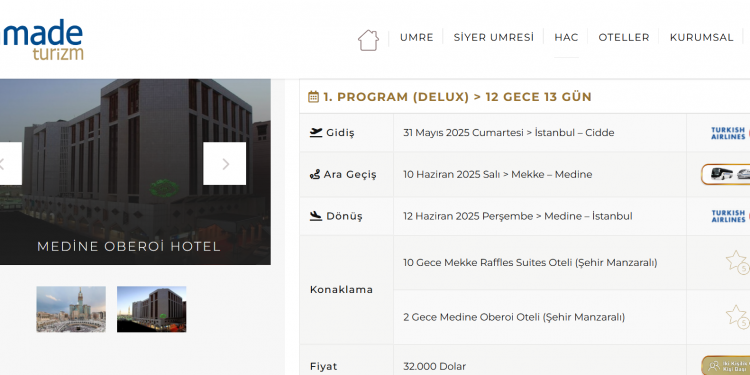This screenshot has height=375, width=750.
Task: Click Turkish Airlines logo in Dönüş row
Action: click(x=730, y=216)
